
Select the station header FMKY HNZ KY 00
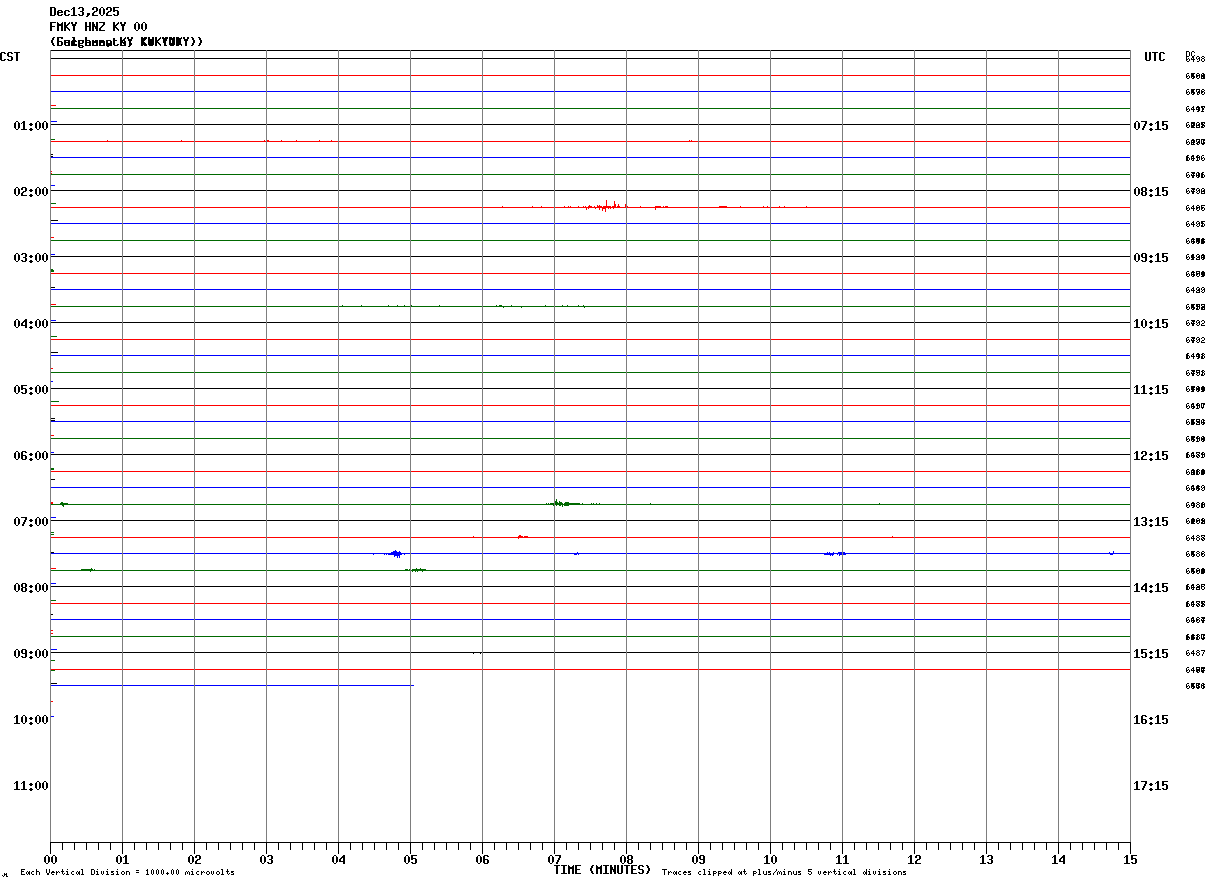coord(98,27)
